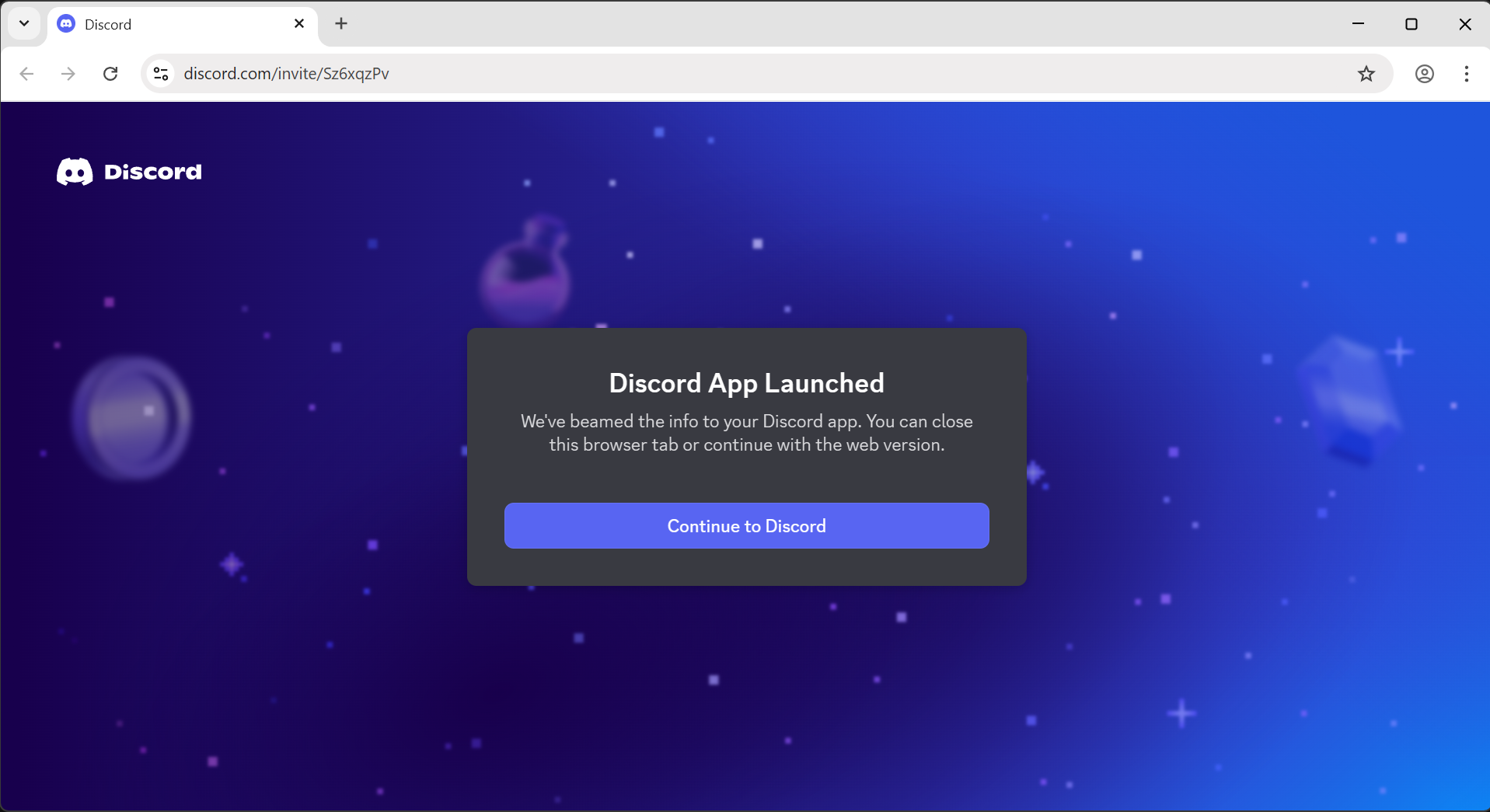
Task: Open the site information icon in address bar
Action: (160, 73)
